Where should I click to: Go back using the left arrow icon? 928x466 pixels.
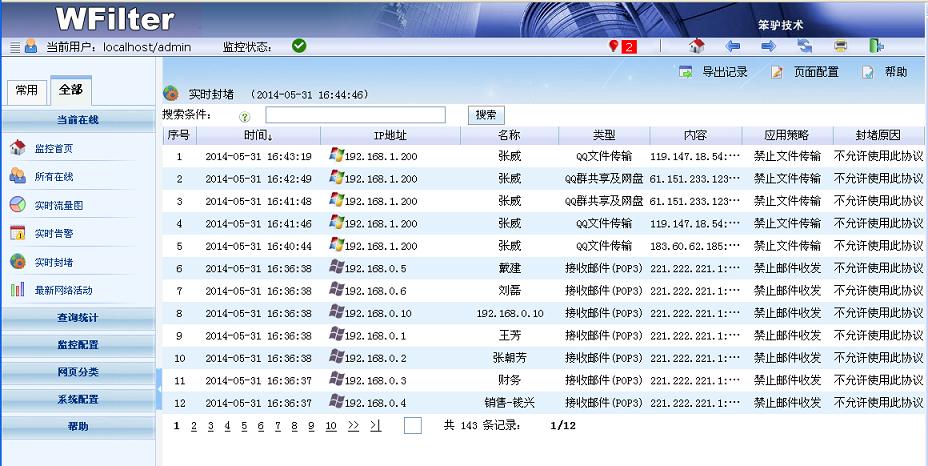(x=733, y=46)
